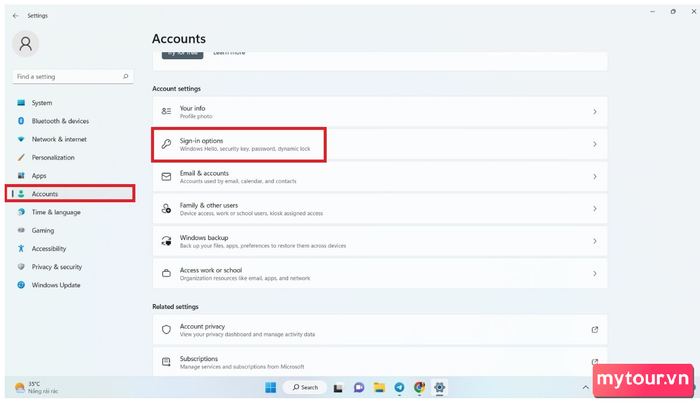Viewport: 700px width, 405px height.
Task: Click the Gaming controller icon
Action: [x=21, y=230]
